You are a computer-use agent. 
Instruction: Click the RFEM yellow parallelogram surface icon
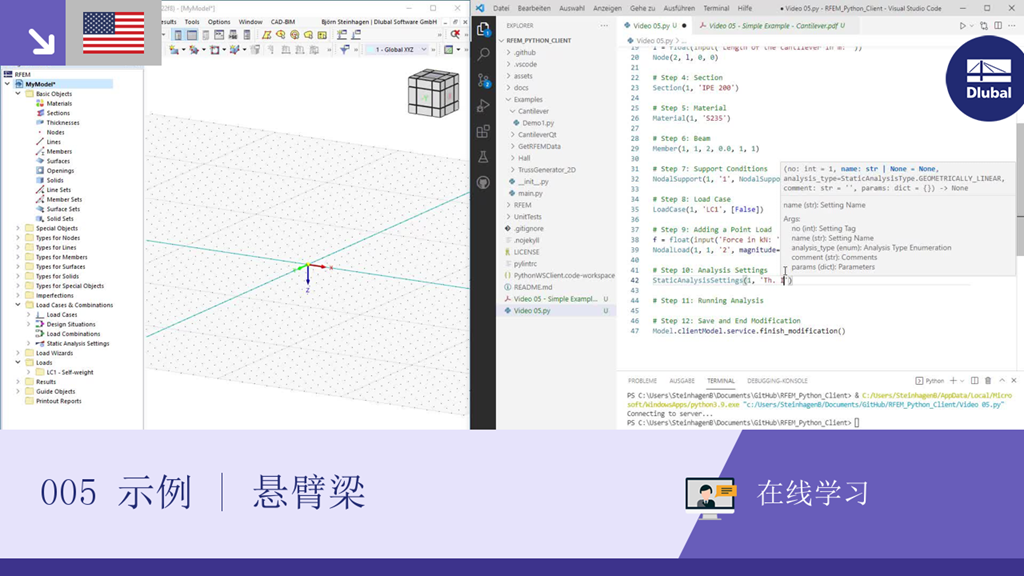(x=266, y=35)
